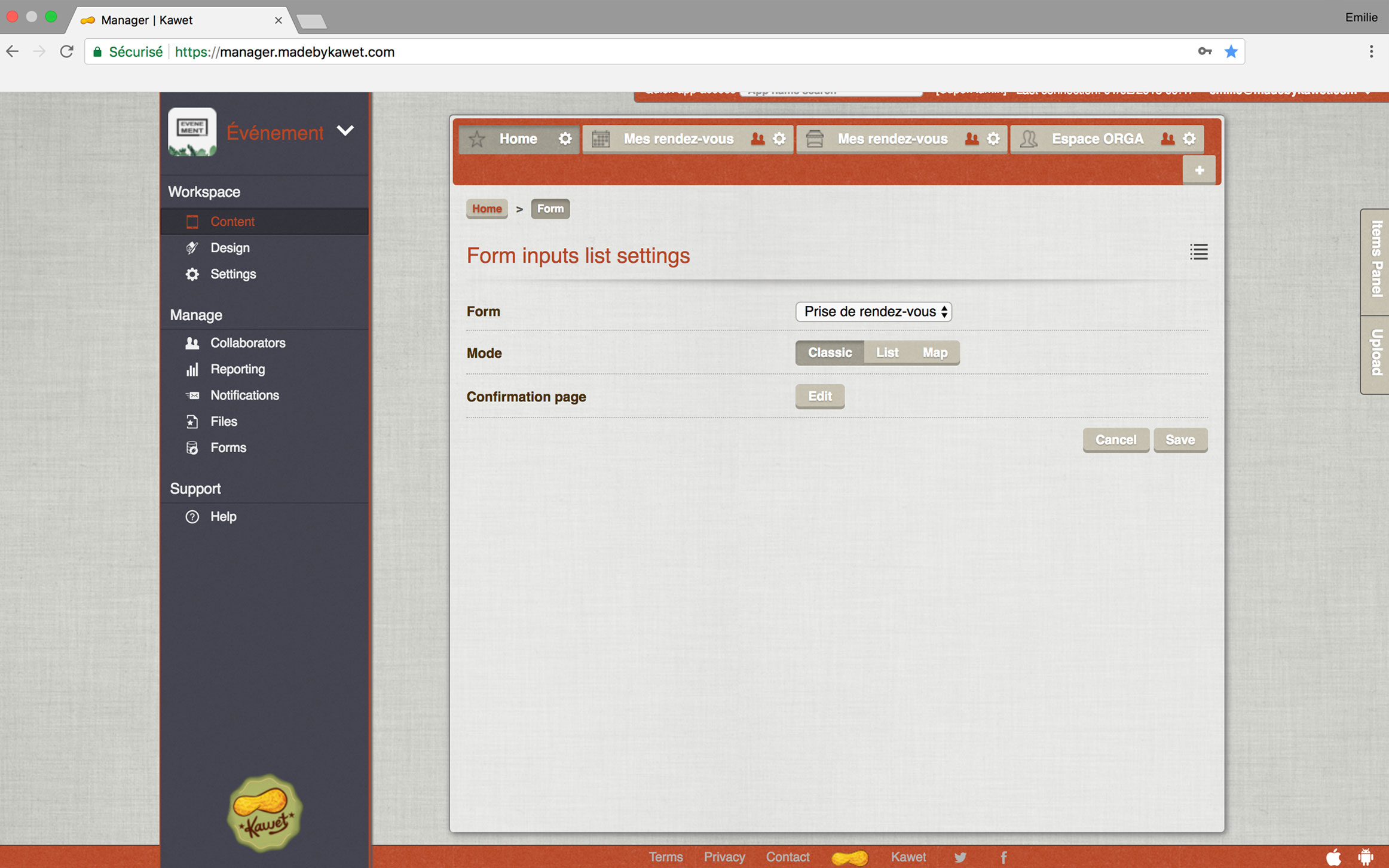Click the users icon on Espace ORGA tab

tap(1167, 139)
